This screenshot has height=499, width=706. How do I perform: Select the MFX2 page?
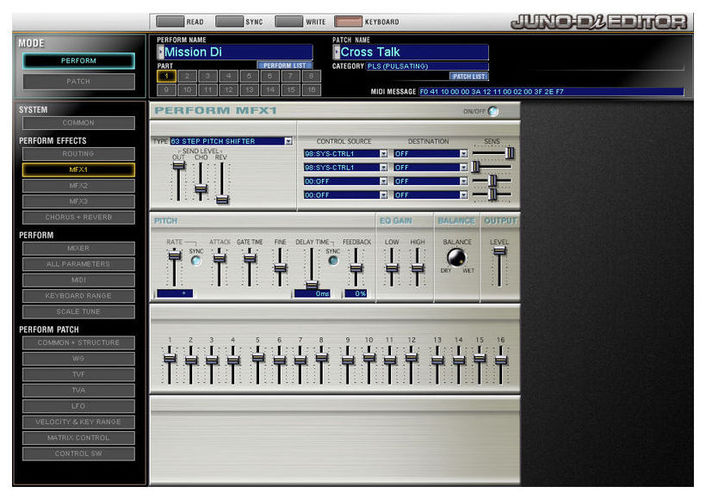point(78,186)
